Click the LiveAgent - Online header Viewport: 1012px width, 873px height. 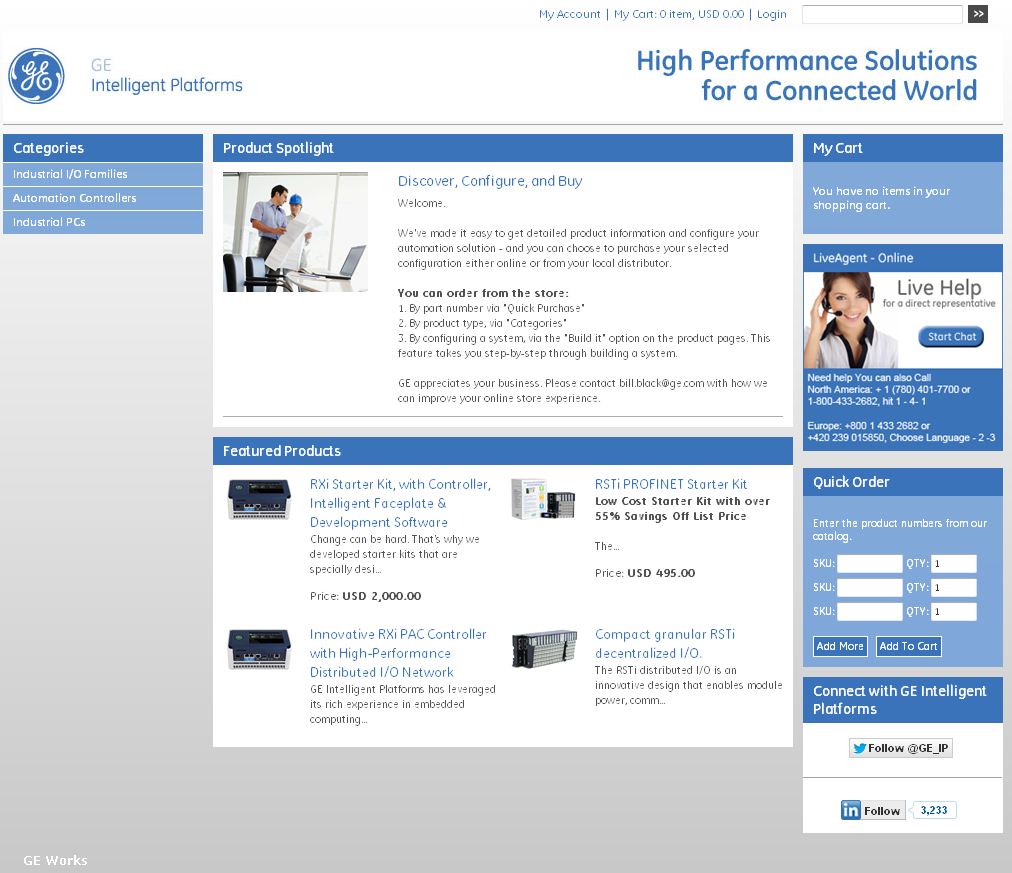[902, 258]
